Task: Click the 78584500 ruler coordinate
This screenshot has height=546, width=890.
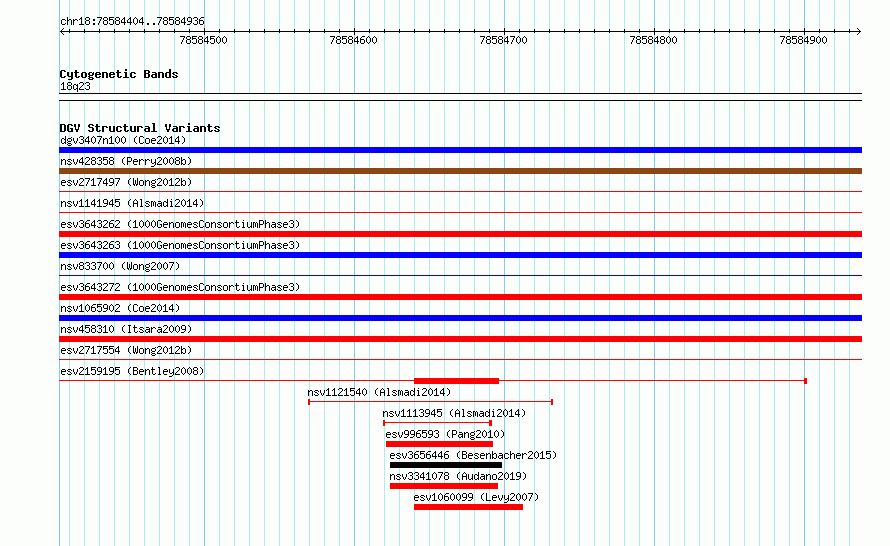Action: click(x=203, y=40)
